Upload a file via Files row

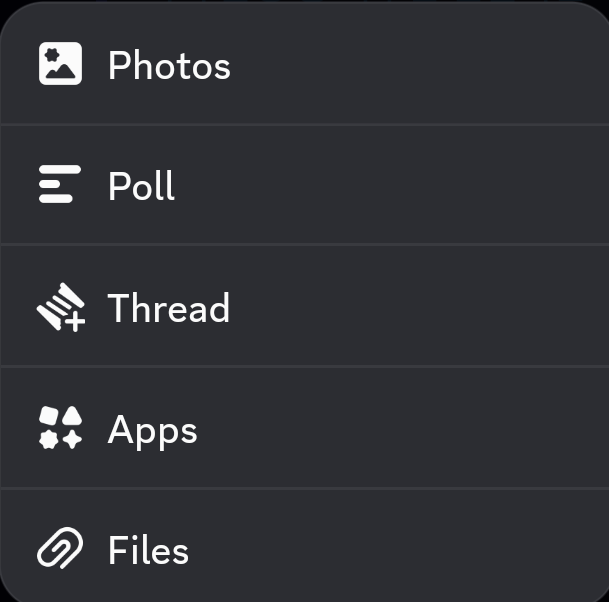coord(304,546)
